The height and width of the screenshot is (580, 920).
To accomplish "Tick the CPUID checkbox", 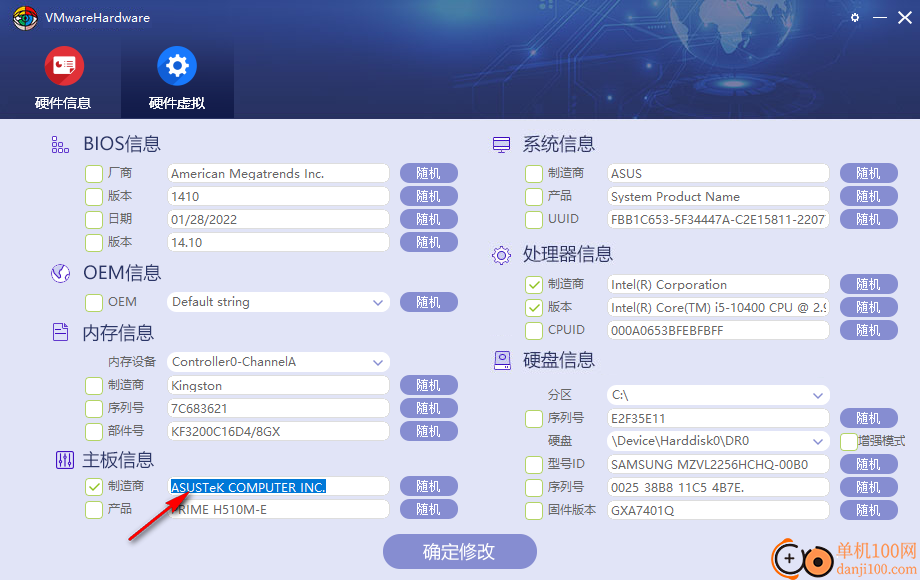I will click(534, 330).
